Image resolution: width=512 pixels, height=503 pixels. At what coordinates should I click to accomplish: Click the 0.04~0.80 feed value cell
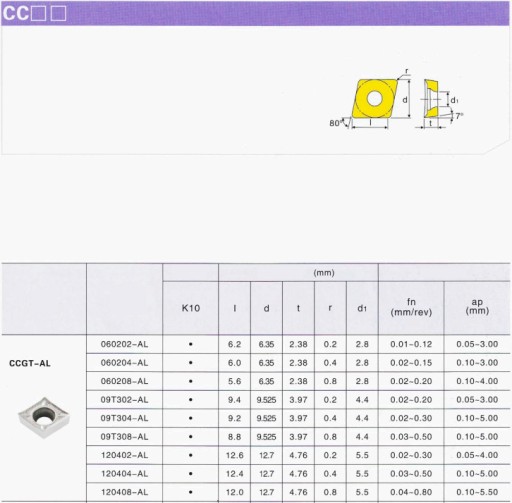click(x=411, y=492)
